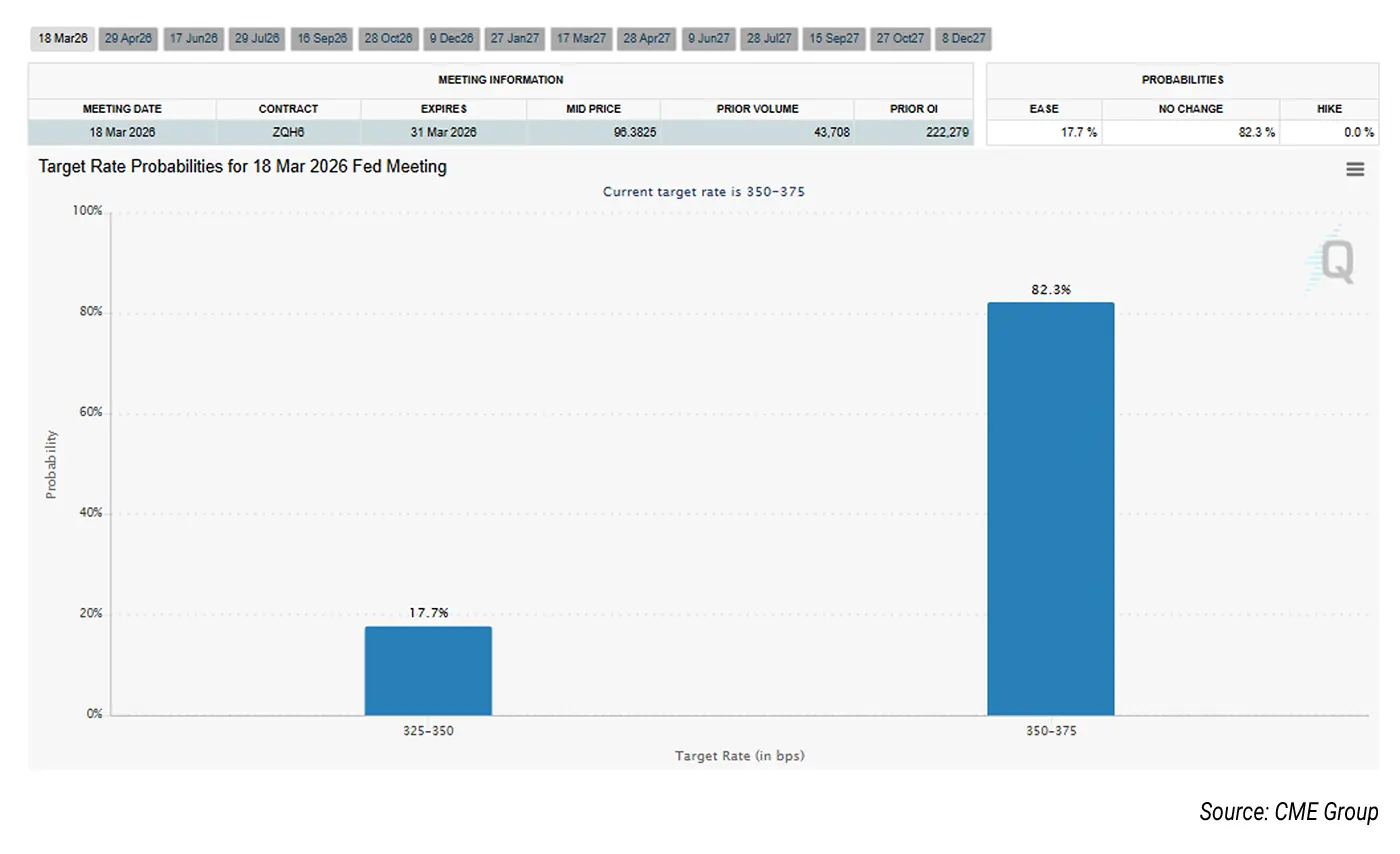Open the 28 Oct26 meeting tab
Image resolution: width=1400 pixels, height=854 pixels.
[x=388, y=39]
